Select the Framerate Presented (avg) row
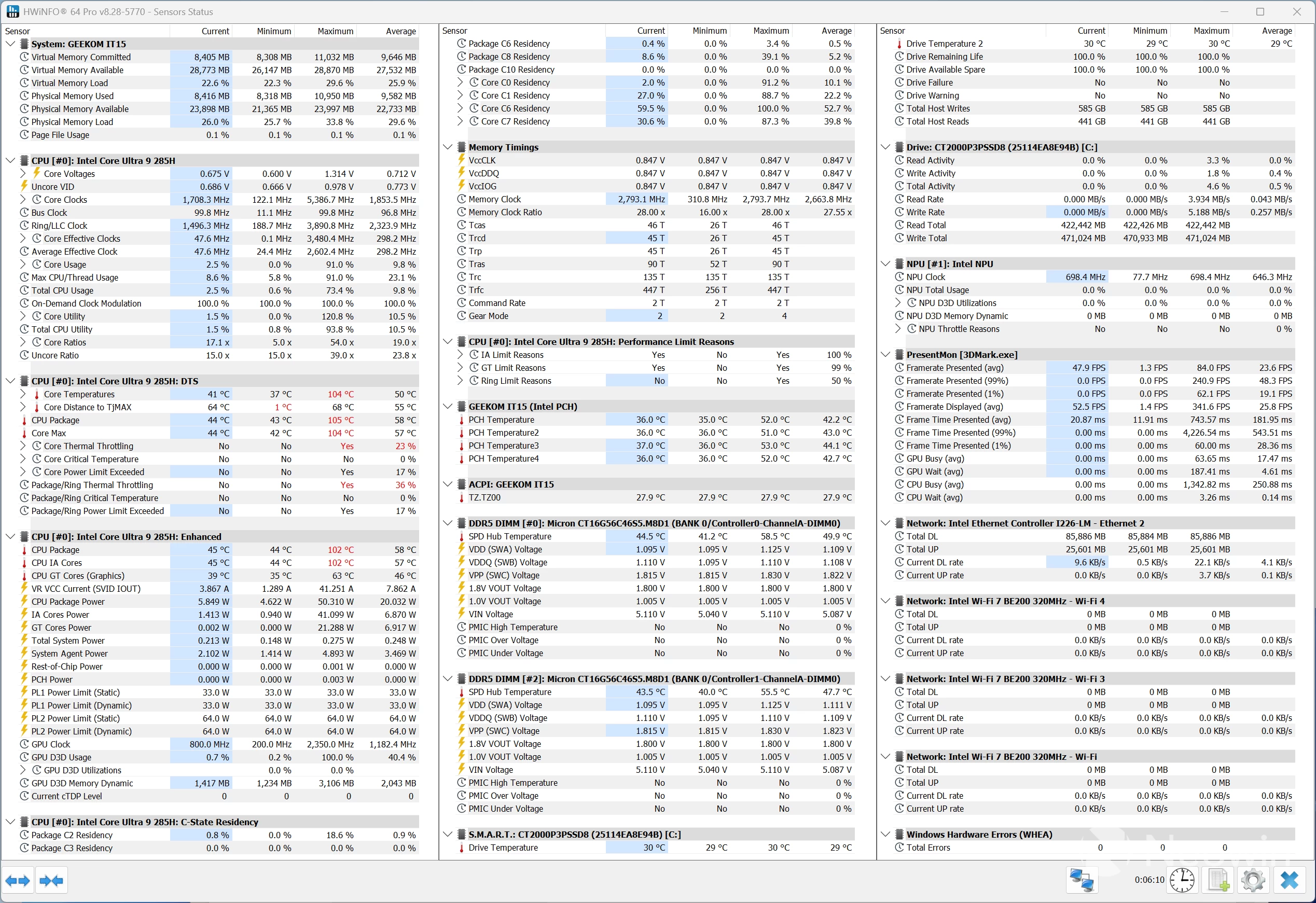 point(1094,368)
